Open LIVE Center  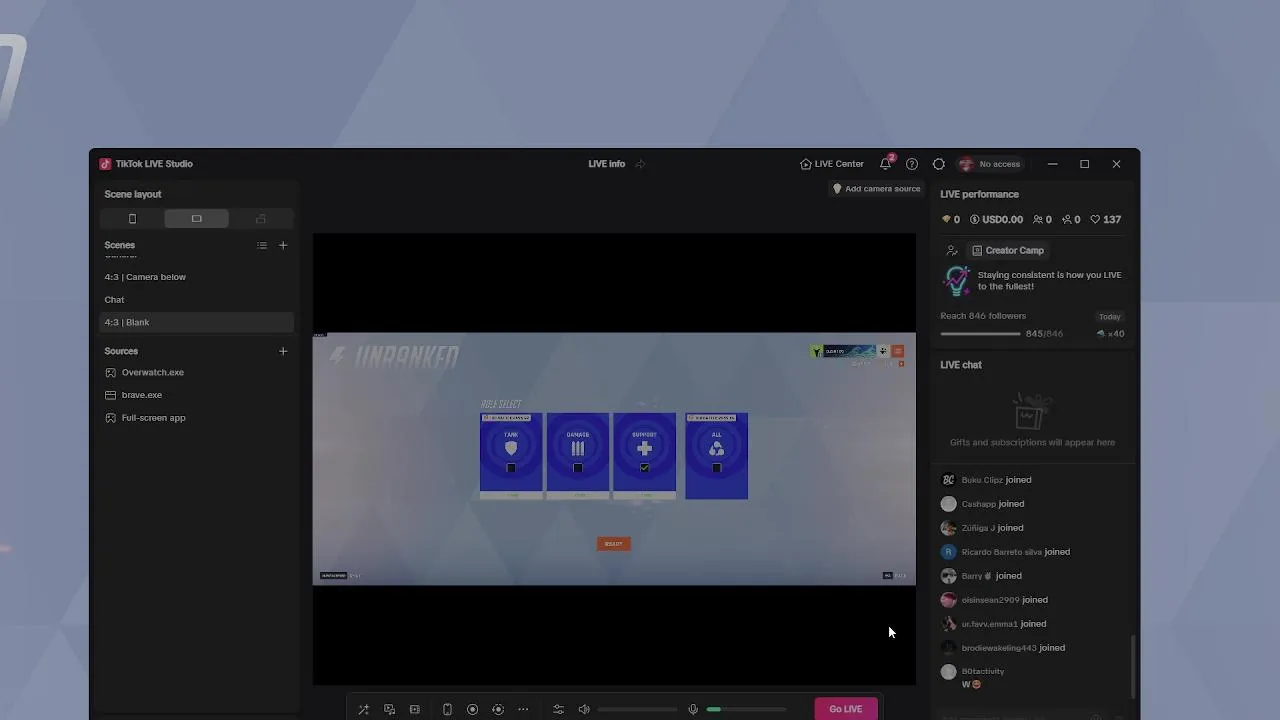tap(832, 164)
